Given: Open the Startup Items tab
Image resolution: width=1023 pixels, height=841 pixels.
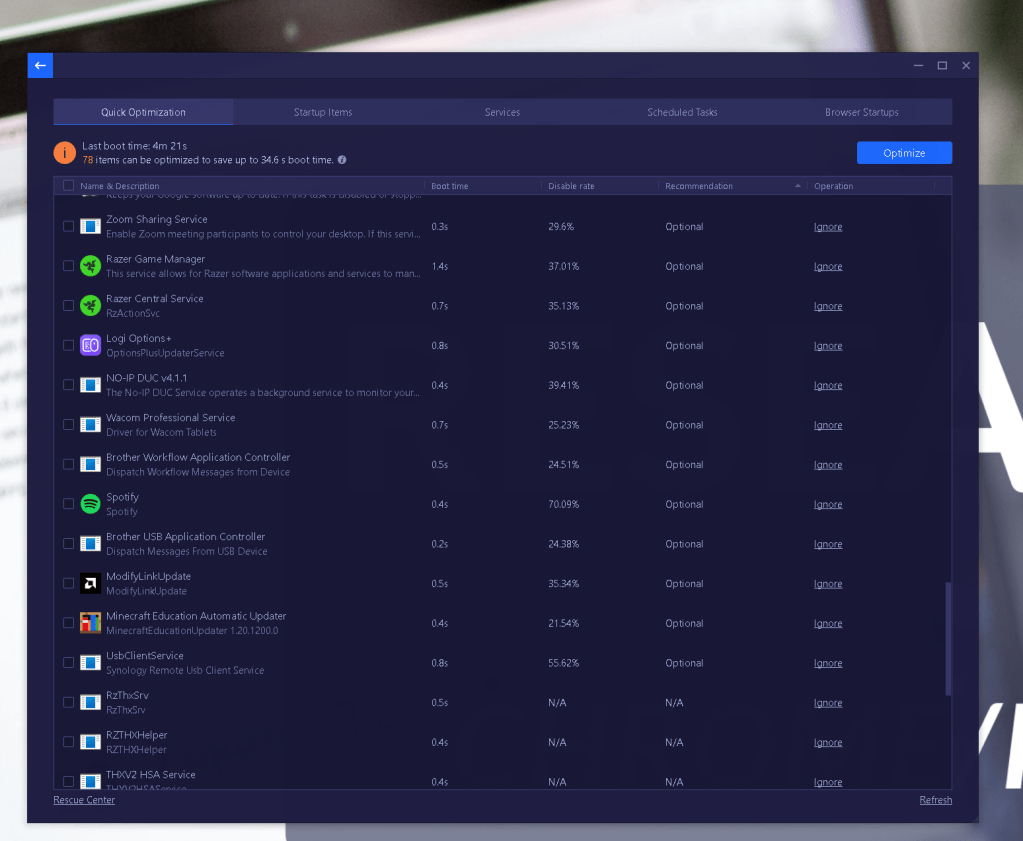Looking at the screenshot, I should [x=323, y=112].
